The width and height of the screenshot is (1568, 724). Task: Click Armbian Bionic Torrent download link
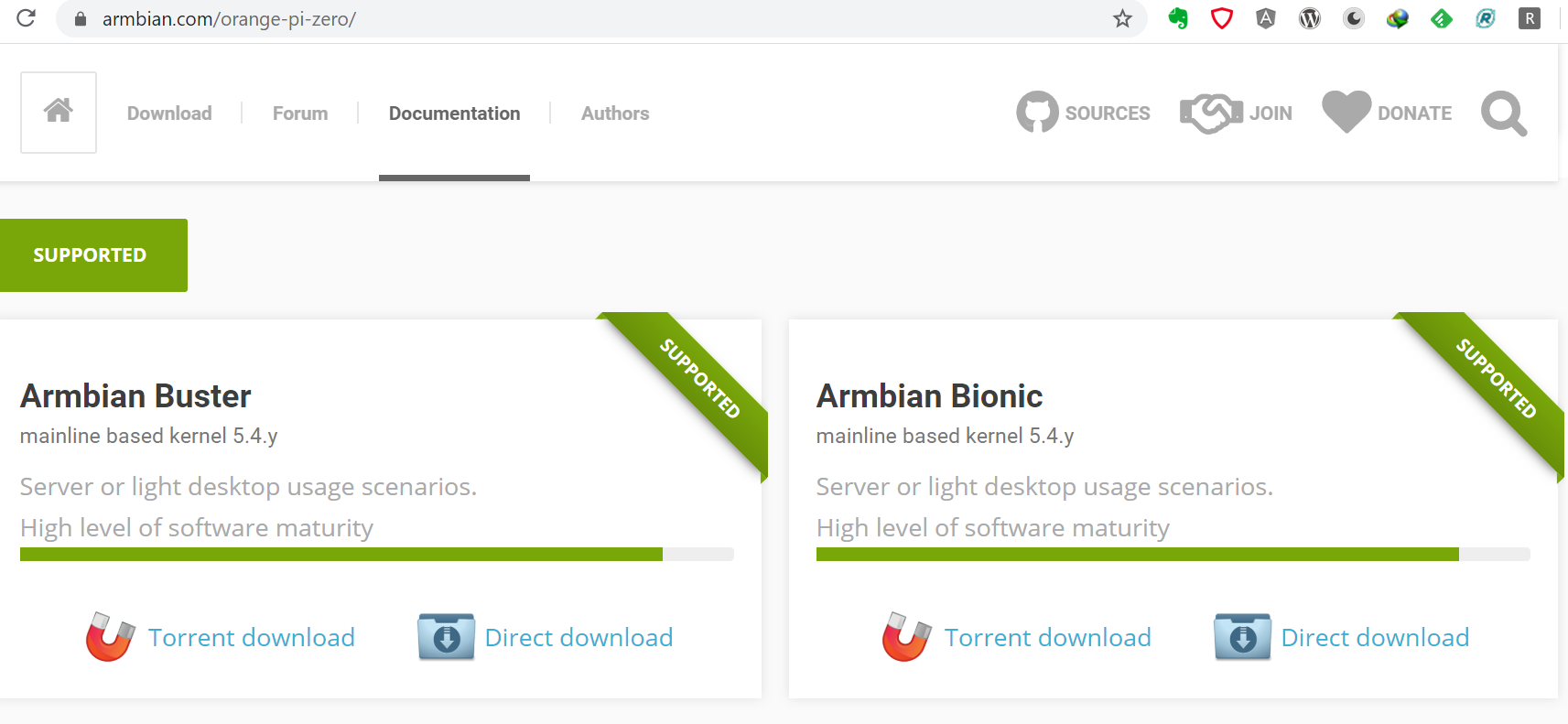tap(1047, 638)
